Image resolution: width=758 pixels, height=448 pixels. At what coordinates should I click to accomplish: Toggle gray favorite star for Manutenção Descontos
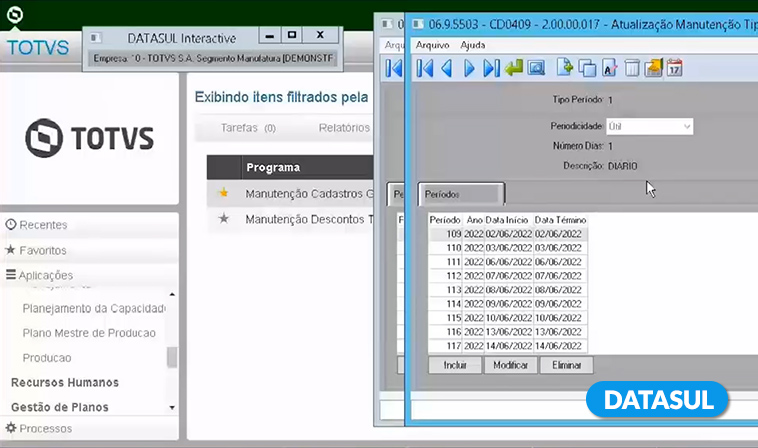[224, 218]
